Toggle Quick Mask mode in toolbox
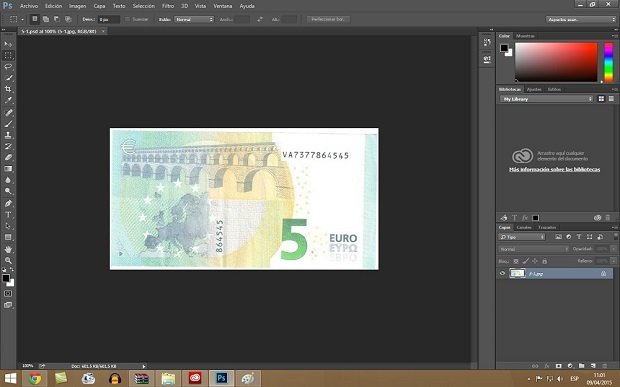Image resolution: width=620 pixels, height=387 pixels. [8, 294]
